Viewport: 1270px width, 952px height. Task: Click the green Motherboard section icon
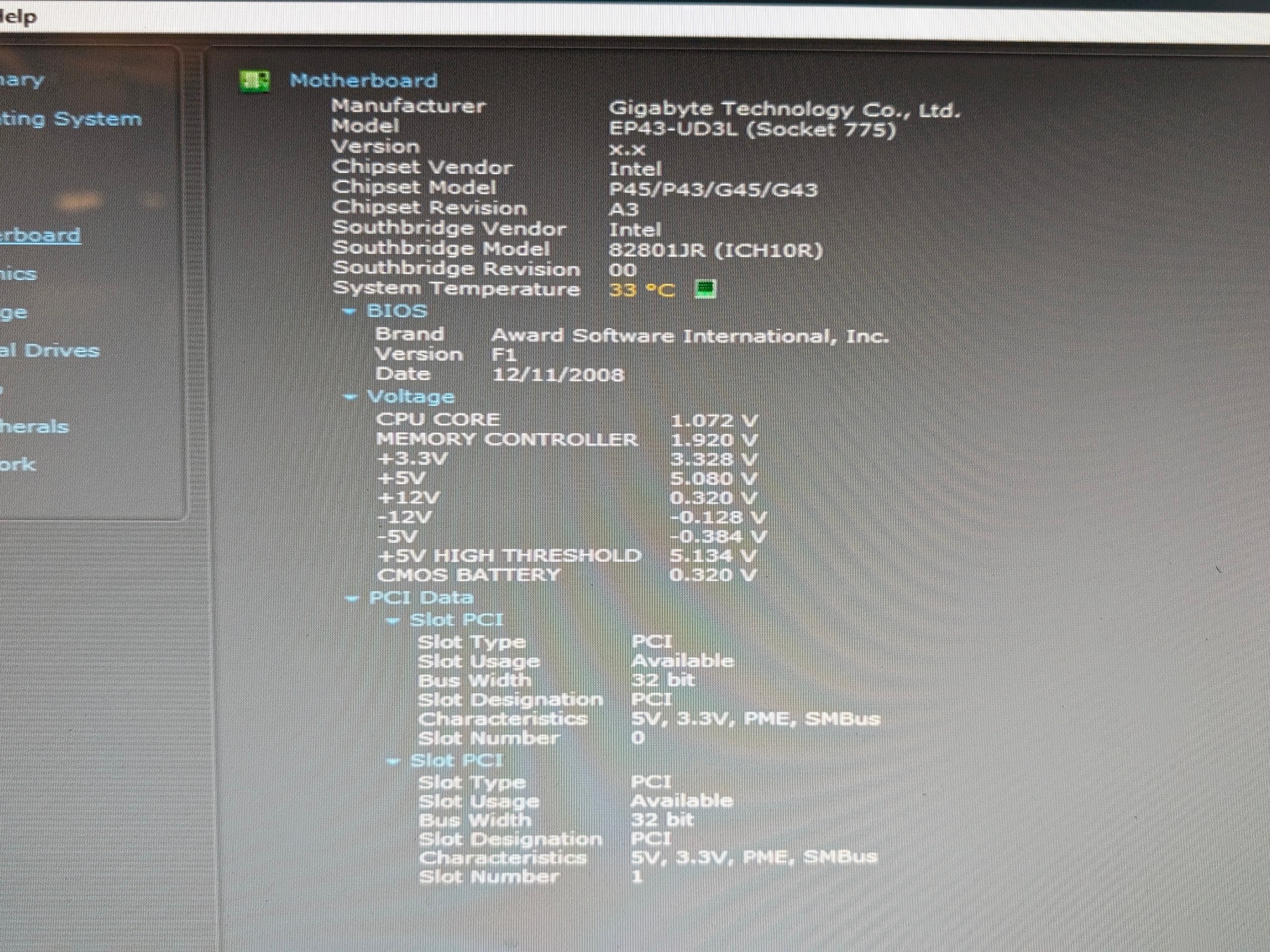(255, 81)
